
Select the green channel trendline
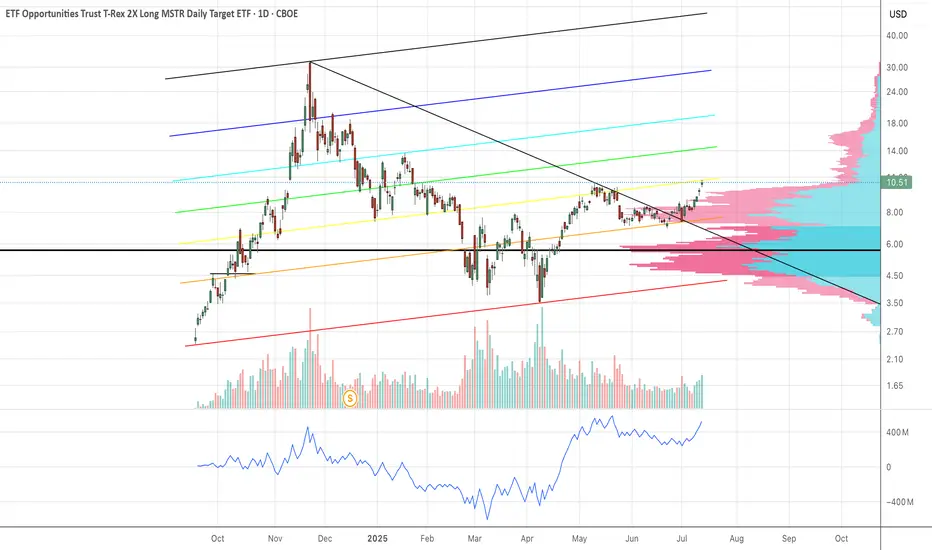coord(446,180)
